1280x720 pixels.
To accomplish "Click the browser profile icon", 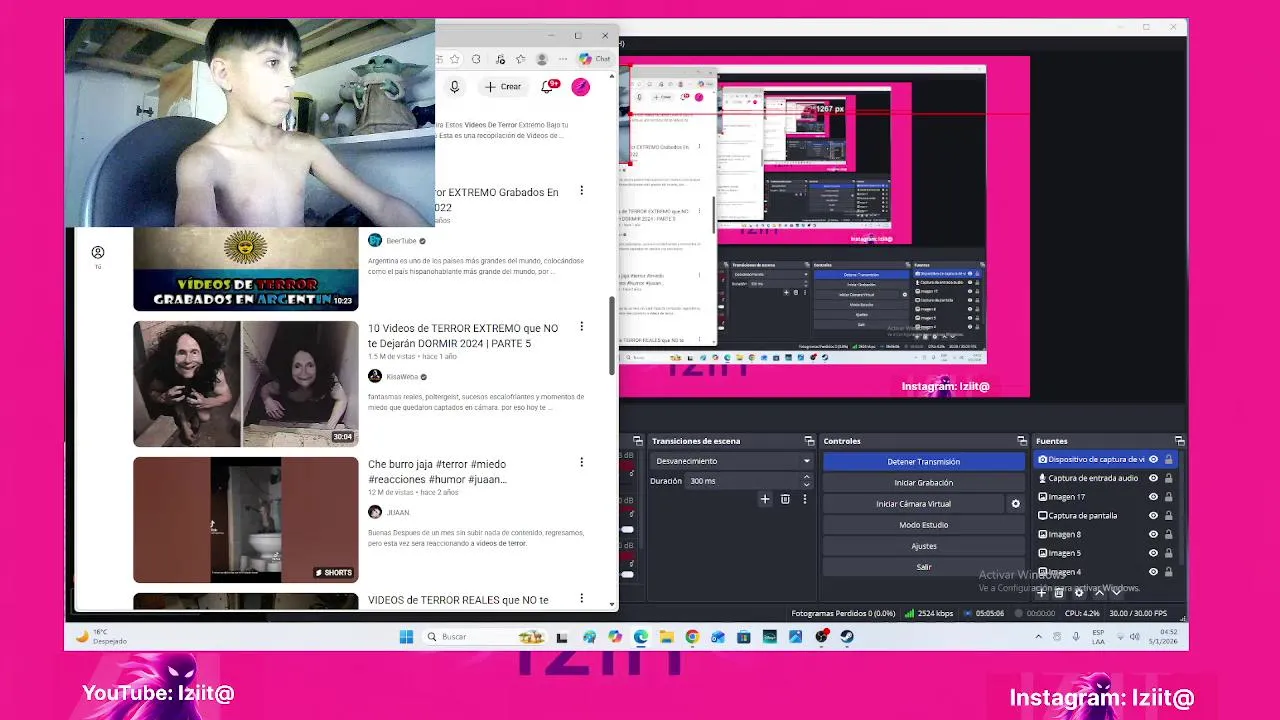I will [542, 59].
